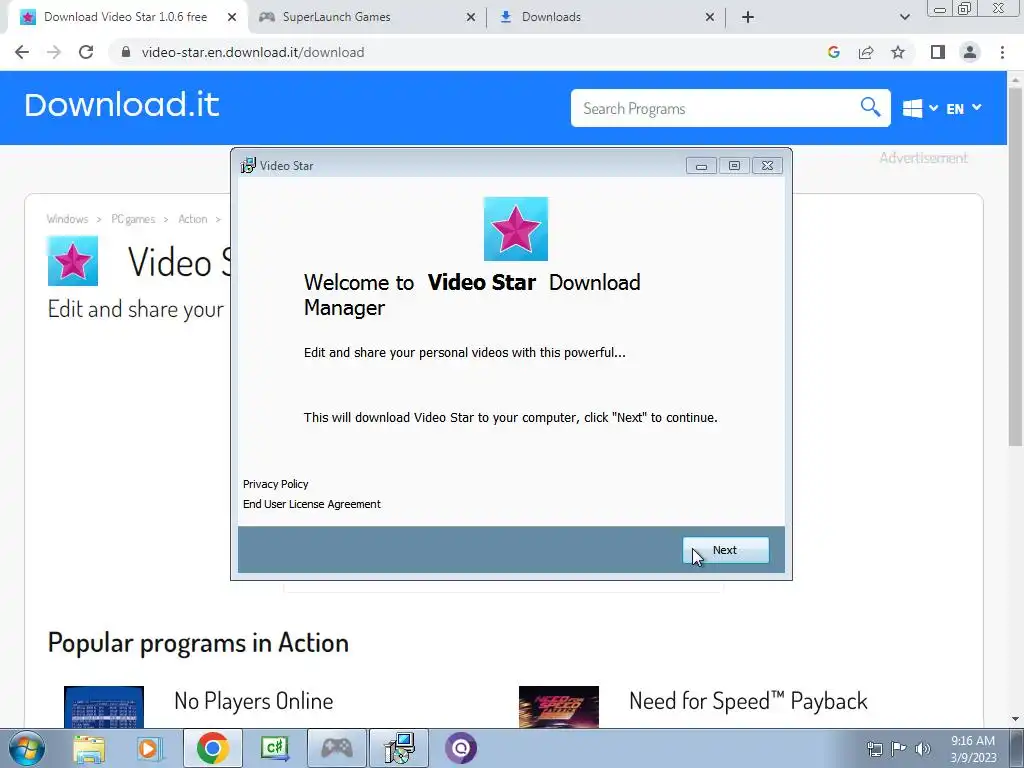Open Chrome three-dot menu
This screenshot has width=1024, height=768.
point(1002,52)
